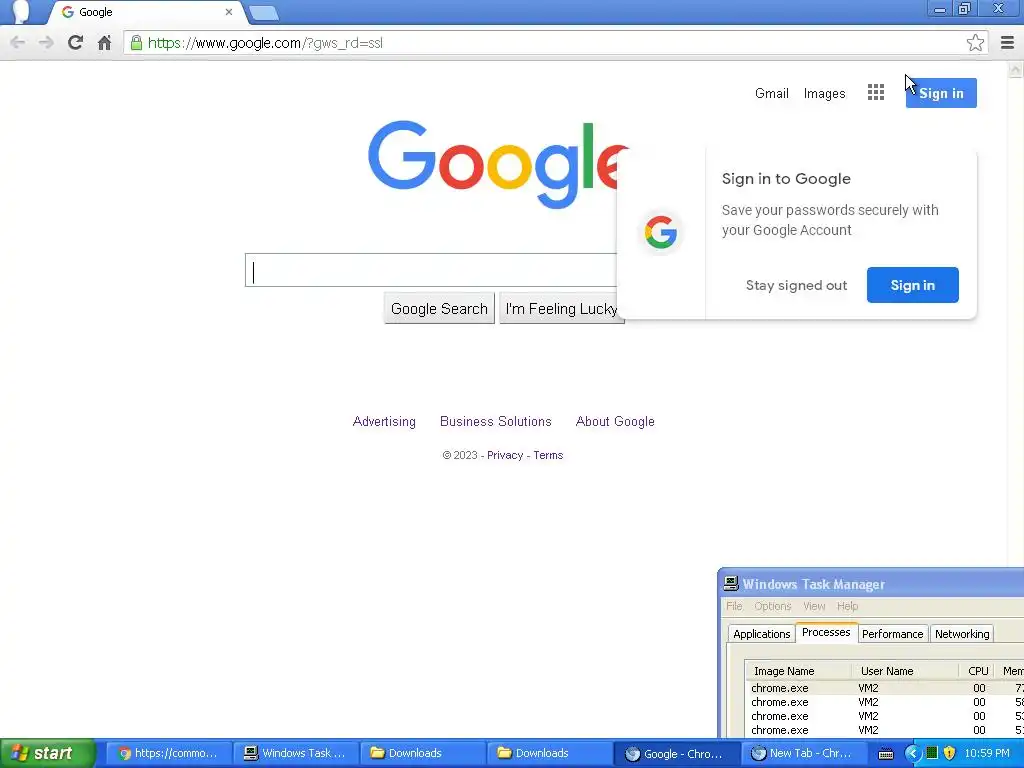1024x768 pixels.
Task: Switch to Task Manager Applications tab
Action: point(761,633)
